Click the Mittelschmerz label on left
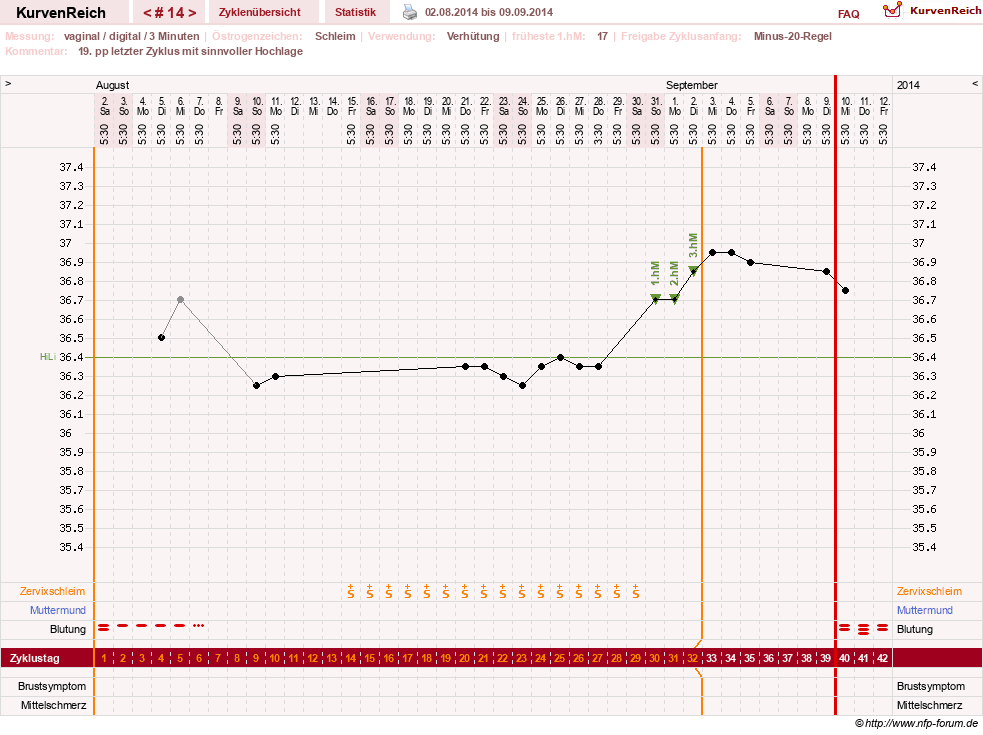This screenshot has height=735, width=983. click(x=53, y=705)
